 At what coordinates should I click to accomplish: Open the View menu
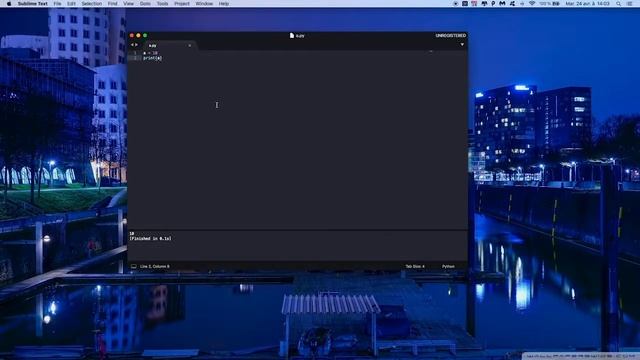coord(128,3)
